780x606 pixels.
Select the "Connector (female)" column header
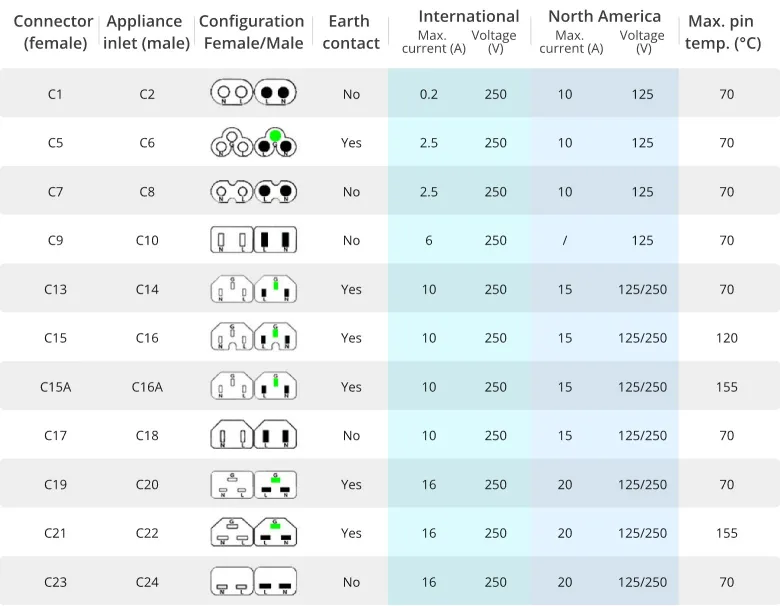tap(54, 32)
